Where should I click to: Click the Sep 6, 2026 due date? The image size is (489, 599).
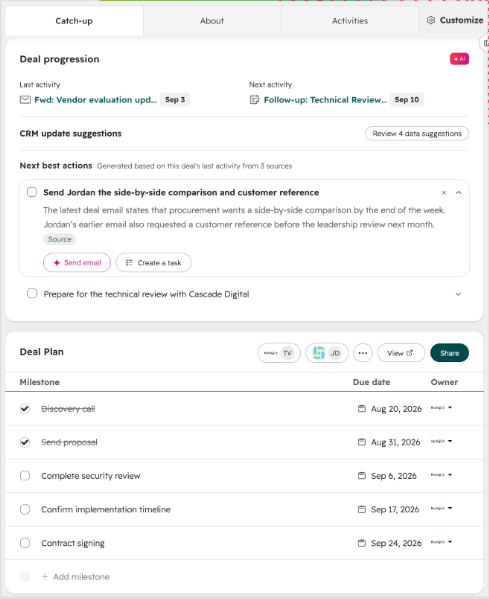[x=394, y=476]
